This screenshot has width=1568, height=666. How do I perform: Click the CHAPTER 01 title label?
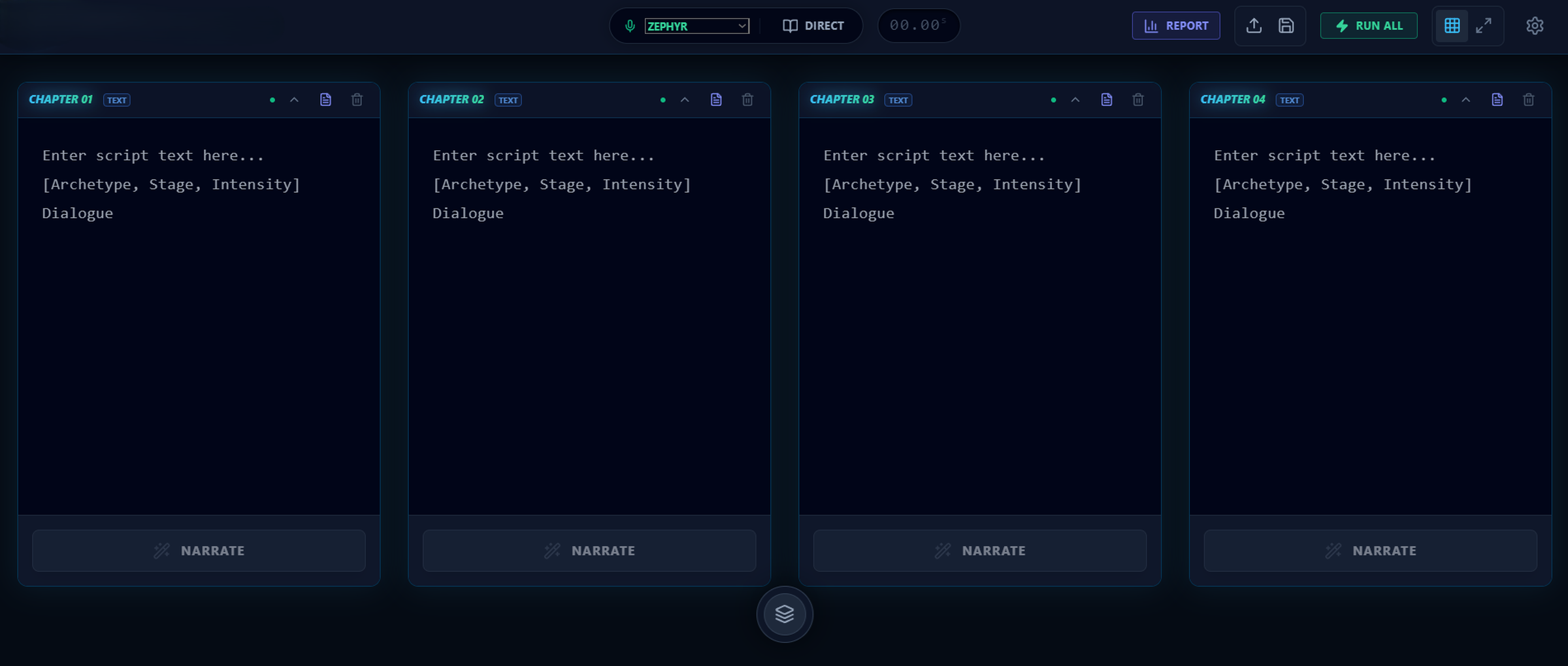coord(61,99)
